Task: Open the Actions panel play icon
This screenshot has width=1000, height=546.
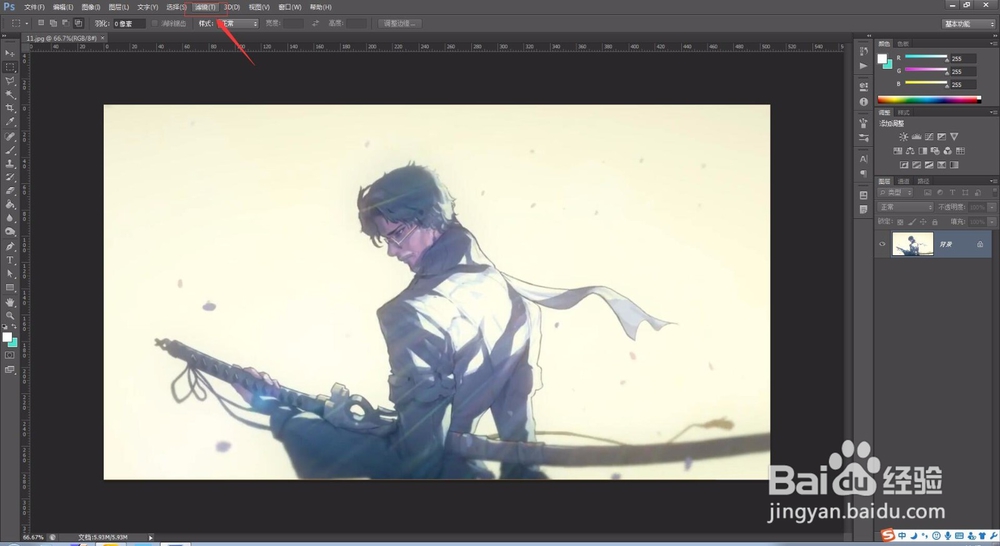Action: 864,66
